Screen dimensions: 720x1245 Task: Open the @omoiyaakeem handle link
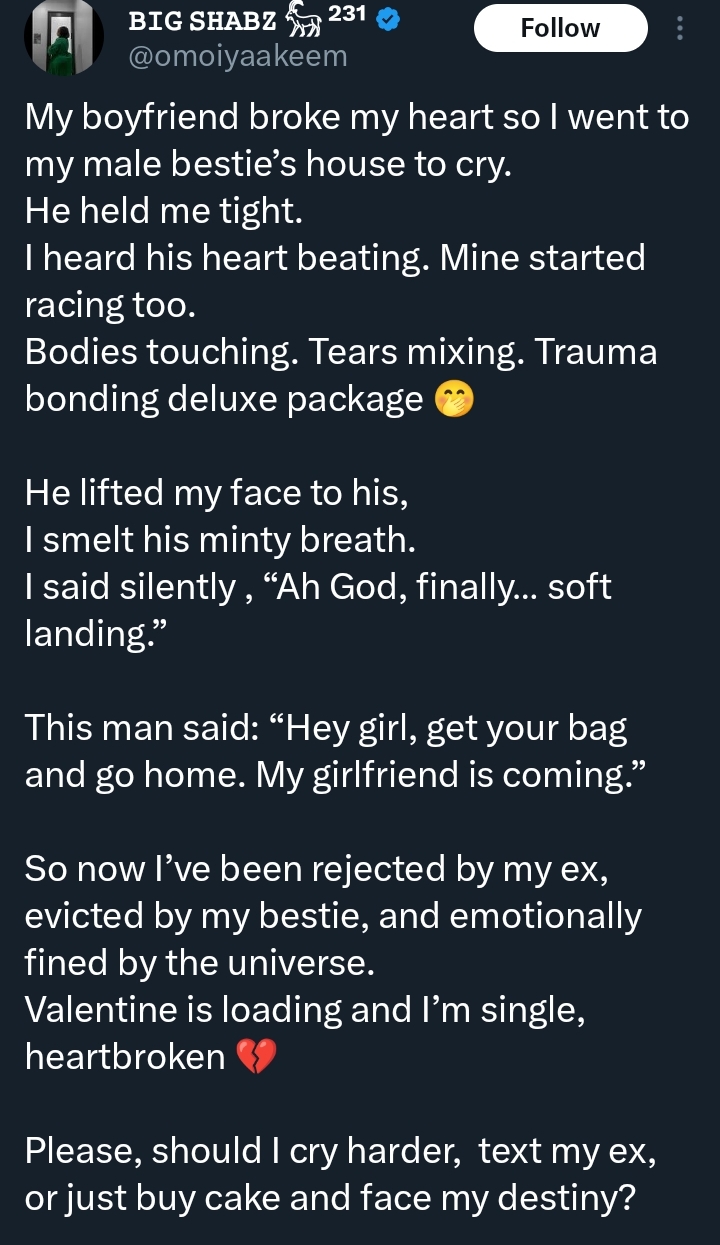click(238, 56)
